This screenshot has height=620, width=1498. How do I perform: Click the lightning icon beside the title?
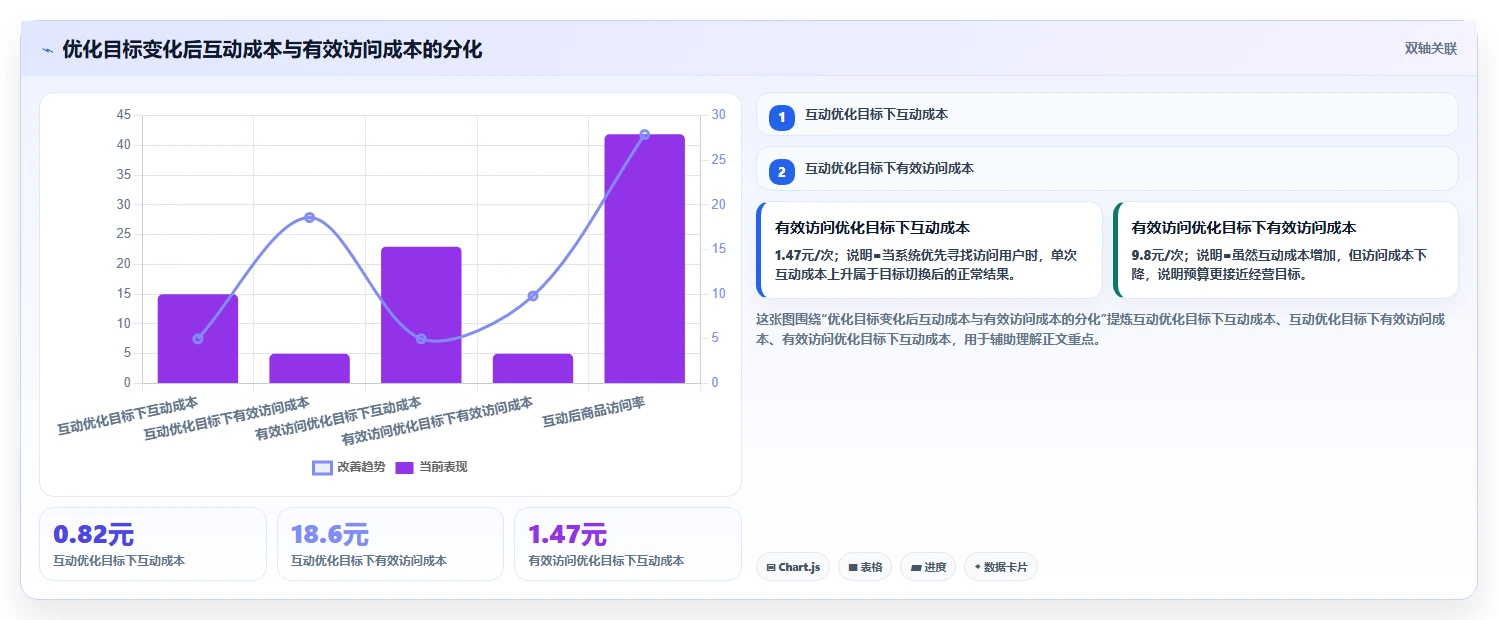coord(47,49)
